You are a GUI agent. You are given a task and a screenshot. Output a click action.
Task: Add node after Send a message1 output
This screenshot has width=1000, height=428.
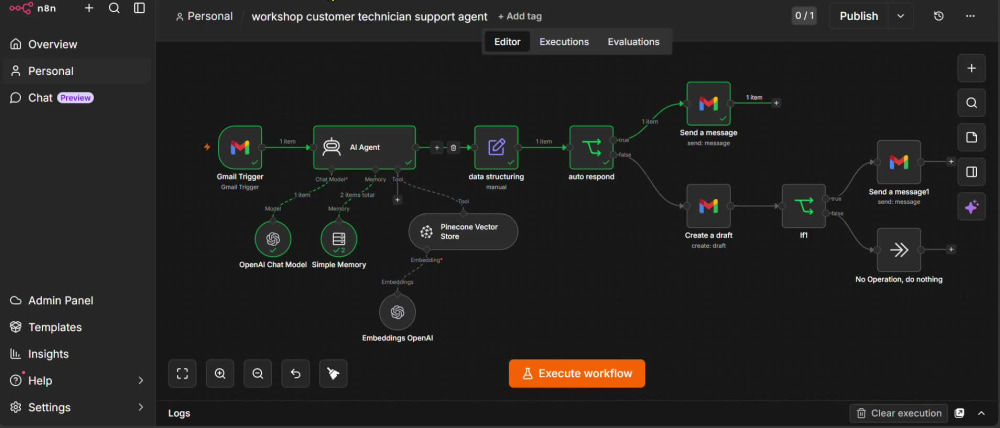950,162
